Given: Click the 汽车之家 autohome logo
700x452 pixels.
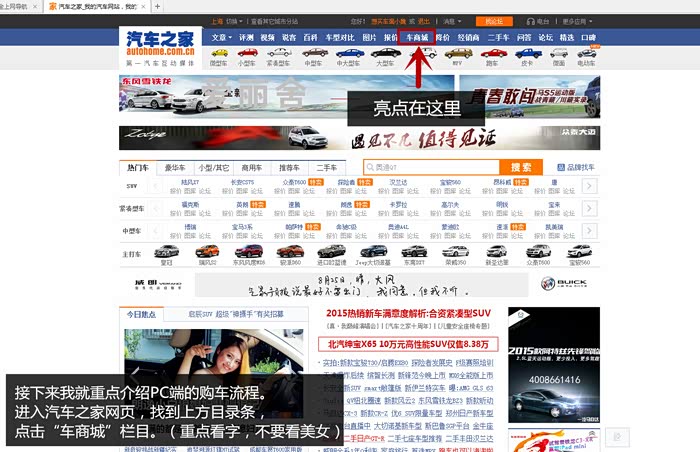Looking at the screenshot, I should pyautogui.click(x=160, y=47).
